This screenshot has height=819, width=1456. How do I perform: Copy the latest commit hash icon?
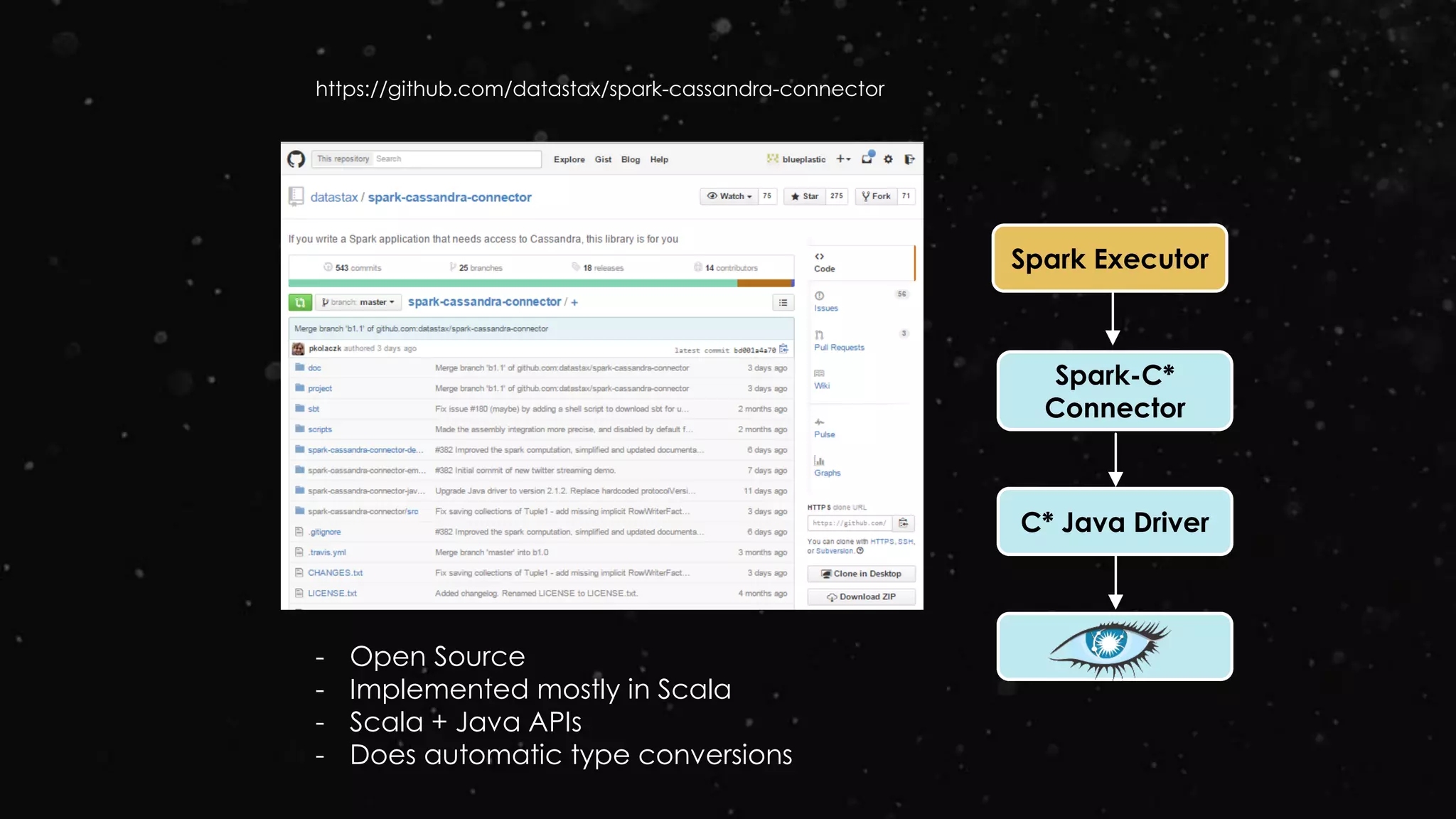pyautogui.click(x=783, y=349)
